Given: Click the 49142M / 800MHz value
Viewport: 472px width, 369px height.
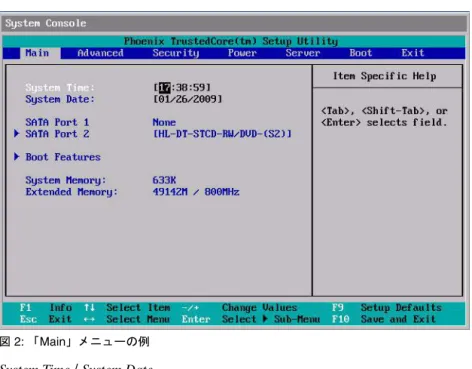Looking at the screenshot, I should click(x=196, y=192).
